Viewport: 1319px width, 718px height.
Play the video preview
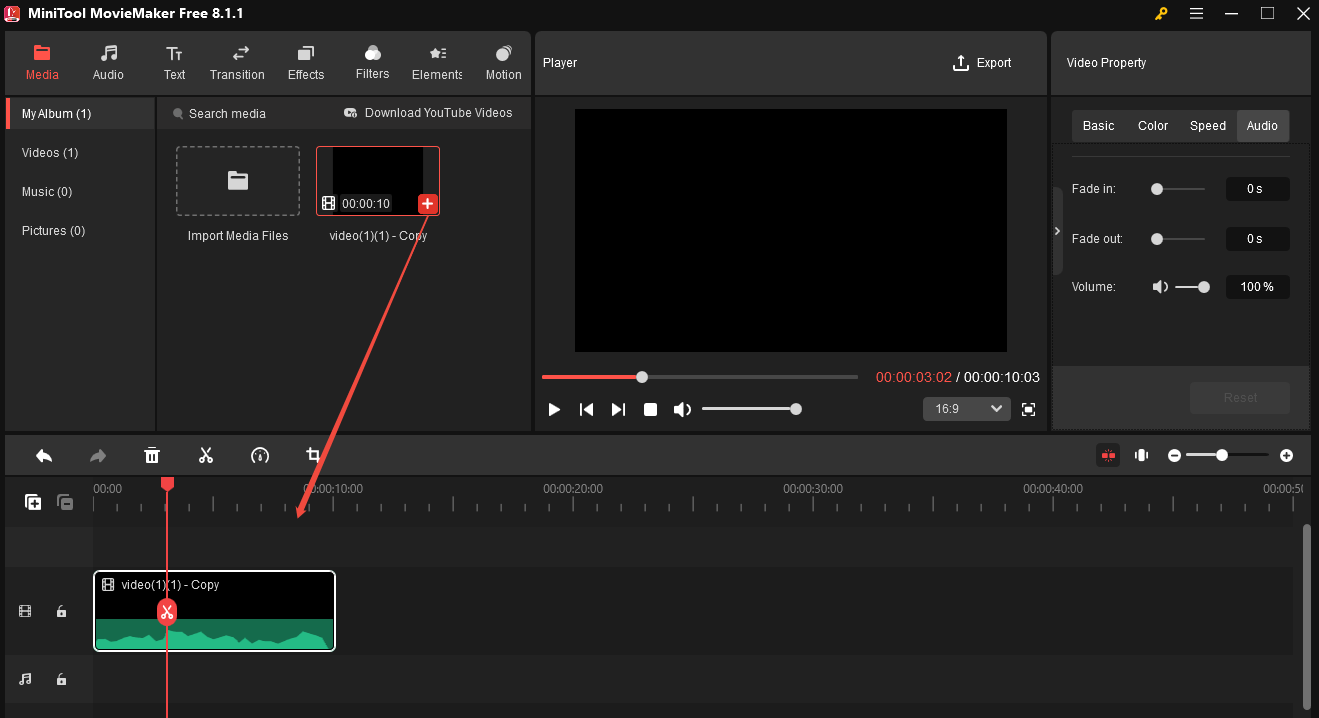point(554,409)
